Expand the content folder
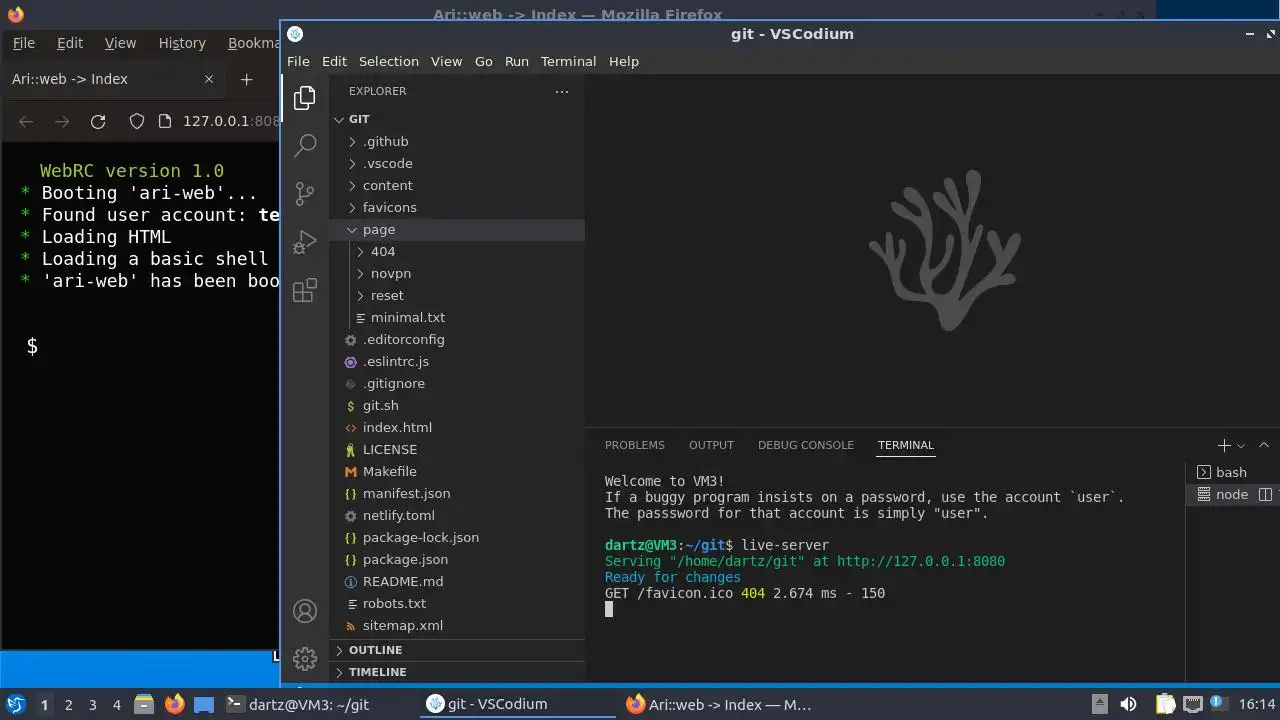This screenshot has height=720, width=1280. click(x=457, y=186)
